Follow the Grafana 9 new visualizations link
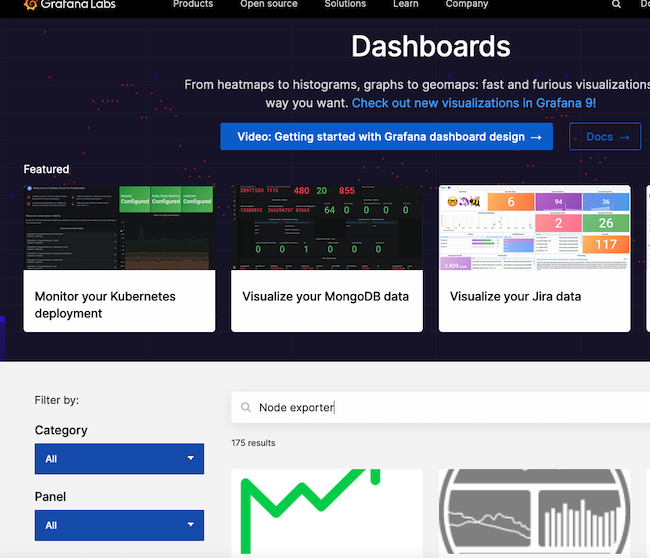The width and height of the screenshot is (650, 558). [x=474, y=103]
